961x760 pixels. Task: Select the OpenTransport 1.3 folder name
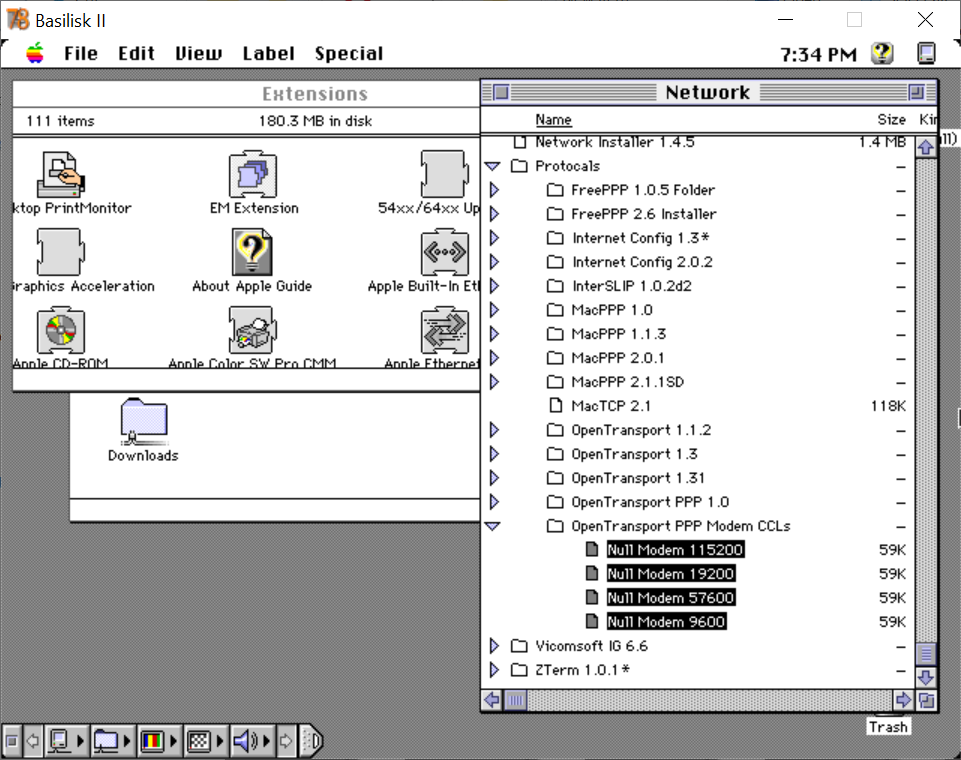(634, 454)
